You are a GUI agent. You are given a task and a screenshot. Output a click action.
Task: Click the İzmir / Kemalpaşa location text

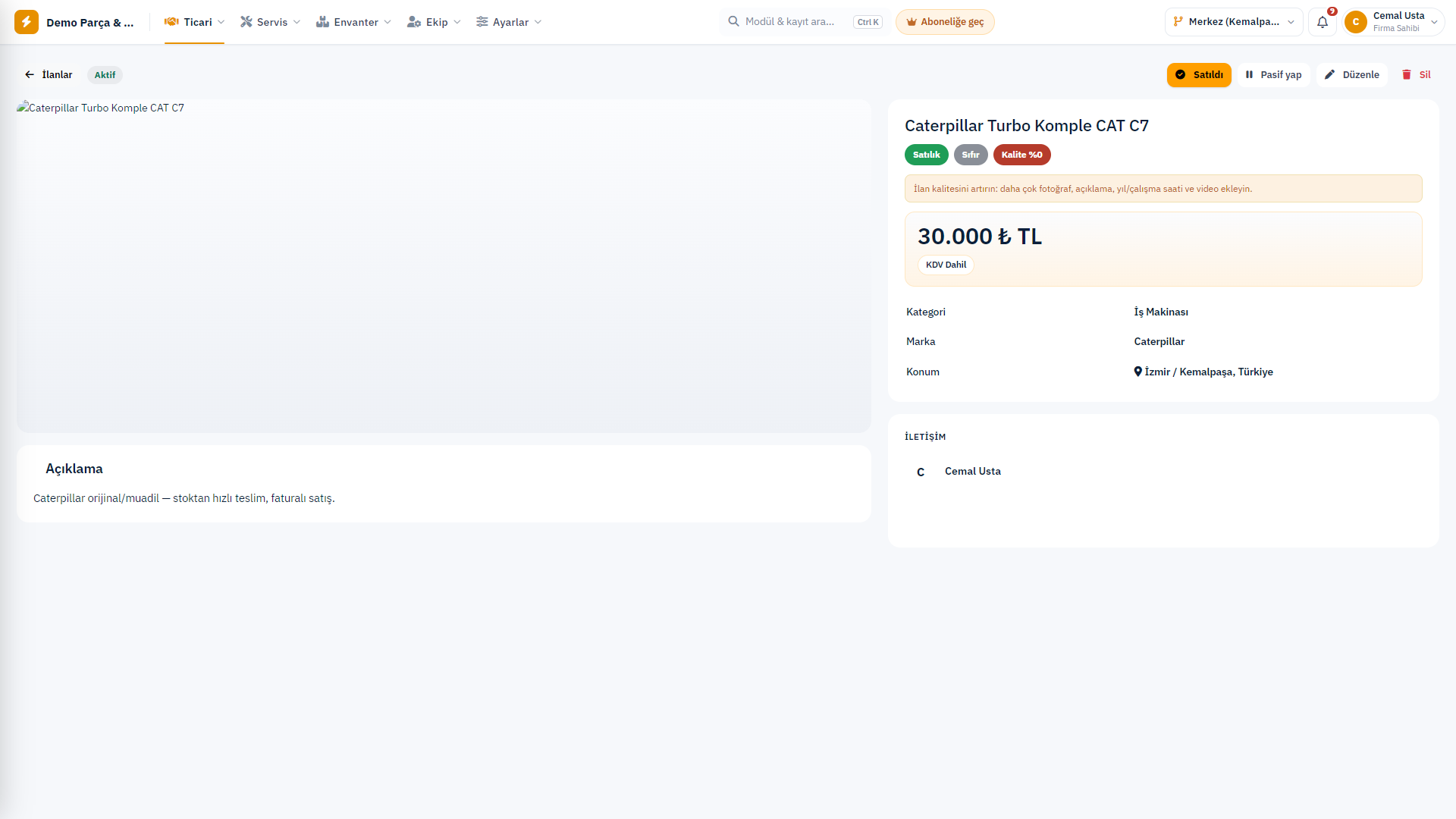click(x=1209, y=372)
